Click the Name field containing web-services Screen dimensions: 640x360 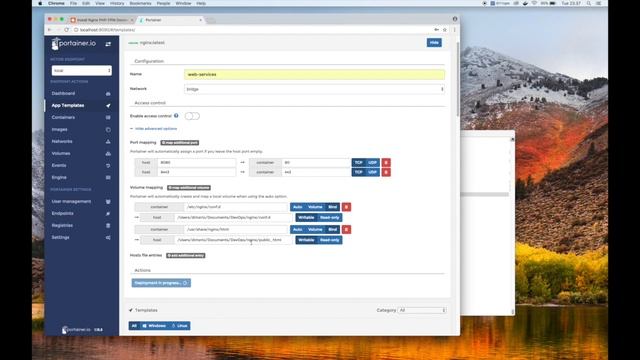pos(314,74)
